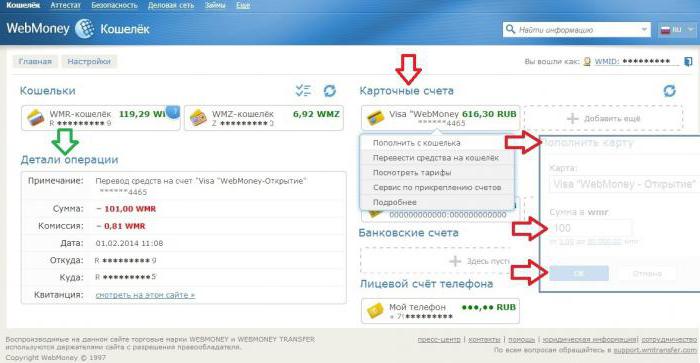Screen dimensions: 700x363
Task: Open the Займы top navigation item
Action: (x=215, y=5)
